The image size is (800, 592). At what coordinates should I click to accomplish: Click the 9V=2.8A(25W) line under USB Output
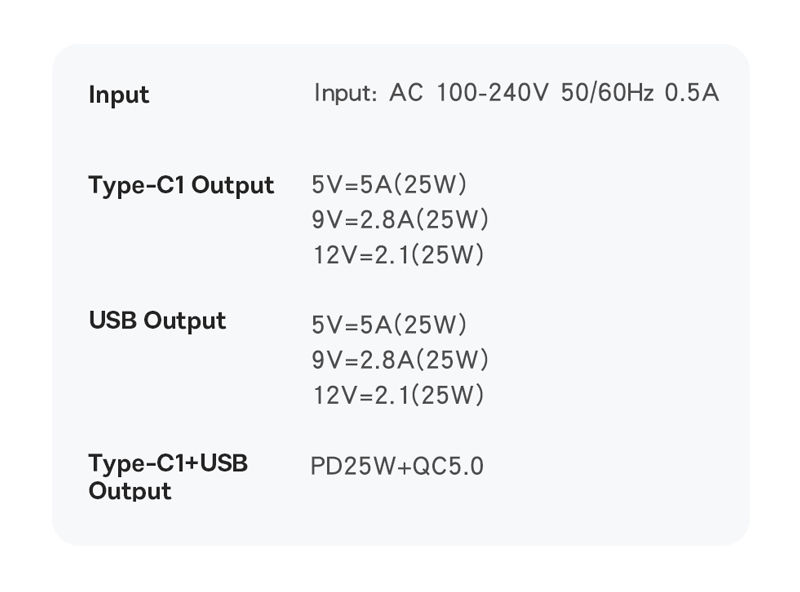[x=400, y=360]
